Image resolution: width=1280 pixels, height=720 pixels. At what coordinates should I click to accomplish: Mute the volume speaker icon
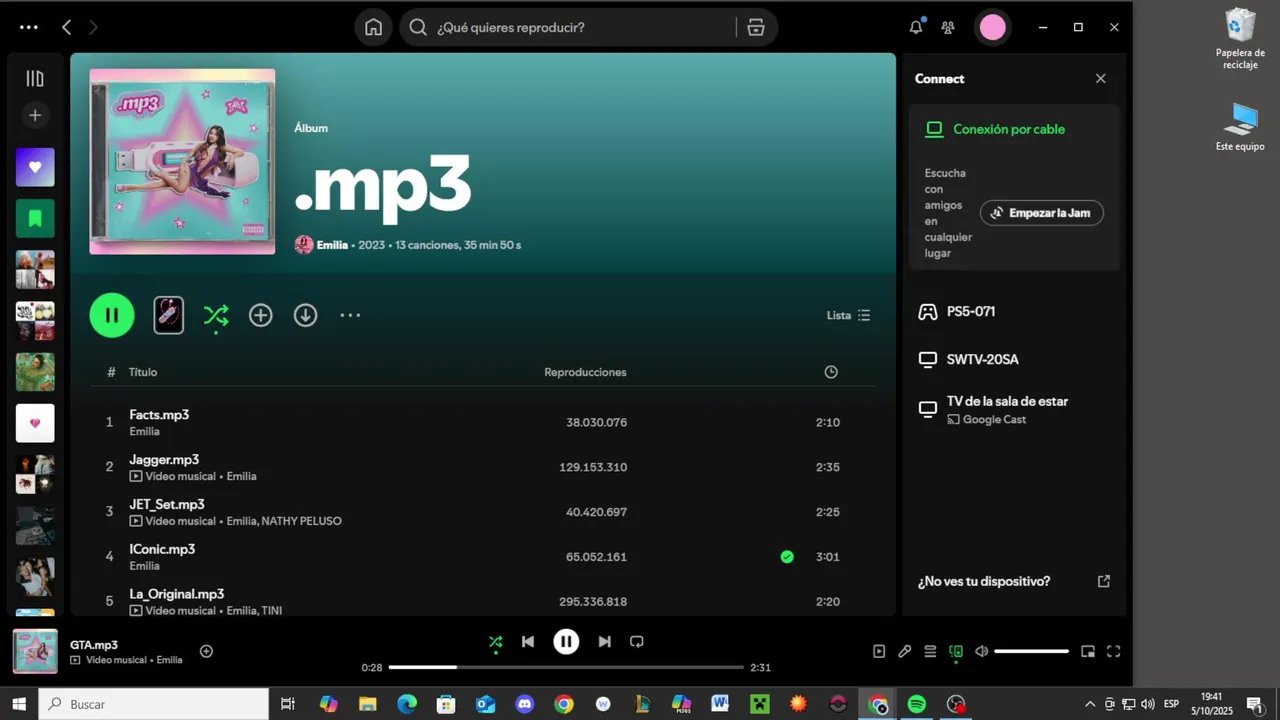pyautogui.click(x=982, y=651)
